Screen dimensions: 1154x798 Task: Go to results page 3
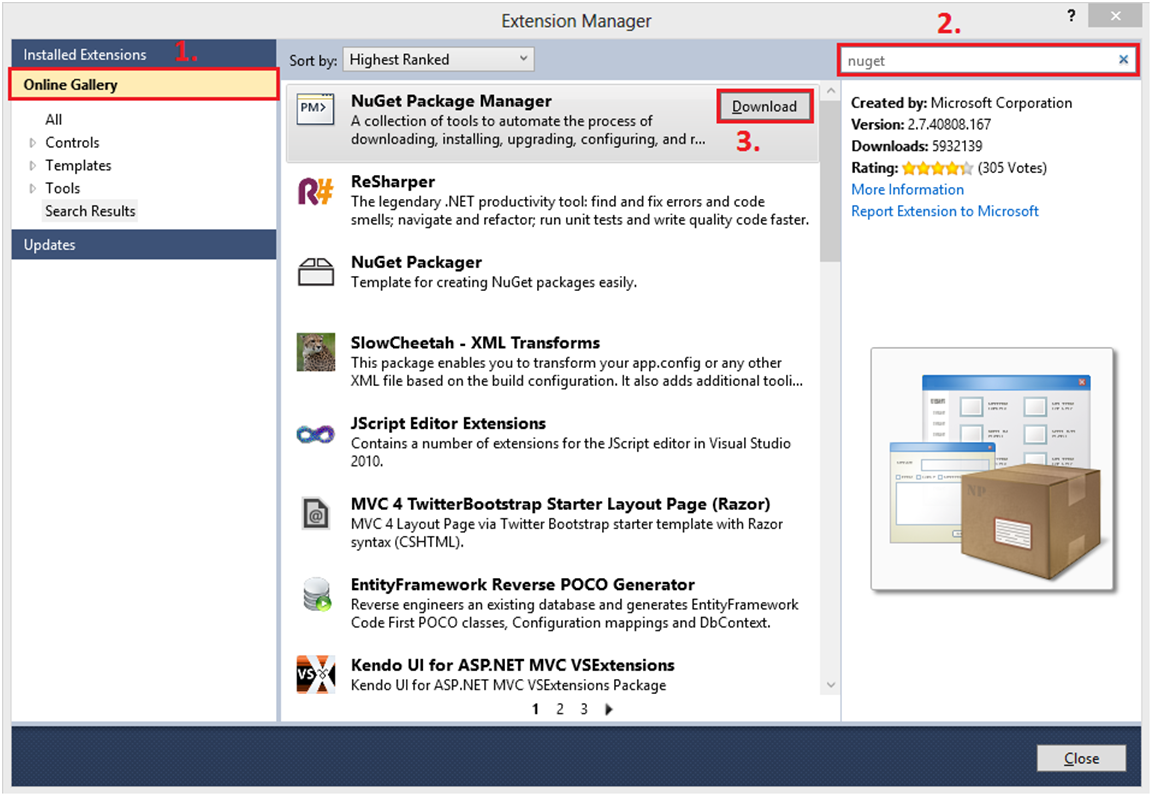[584, 710]
